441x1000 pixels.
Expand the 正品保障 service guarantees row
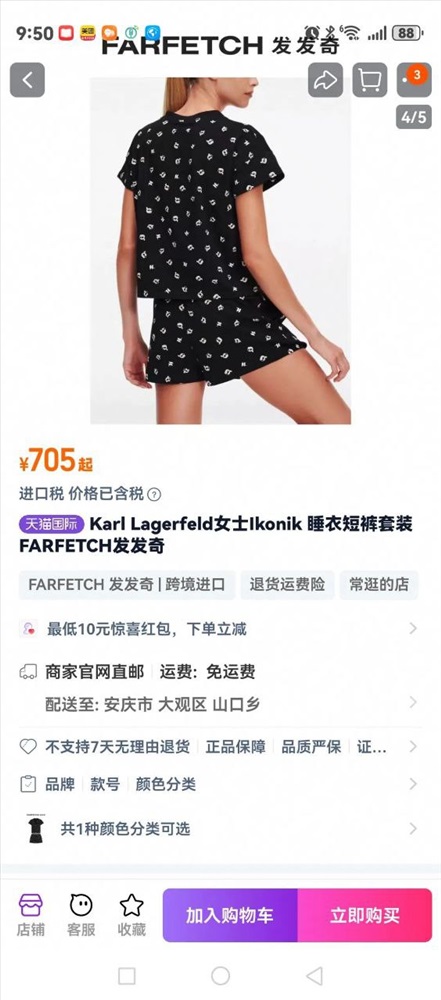(x=220, y=747)
